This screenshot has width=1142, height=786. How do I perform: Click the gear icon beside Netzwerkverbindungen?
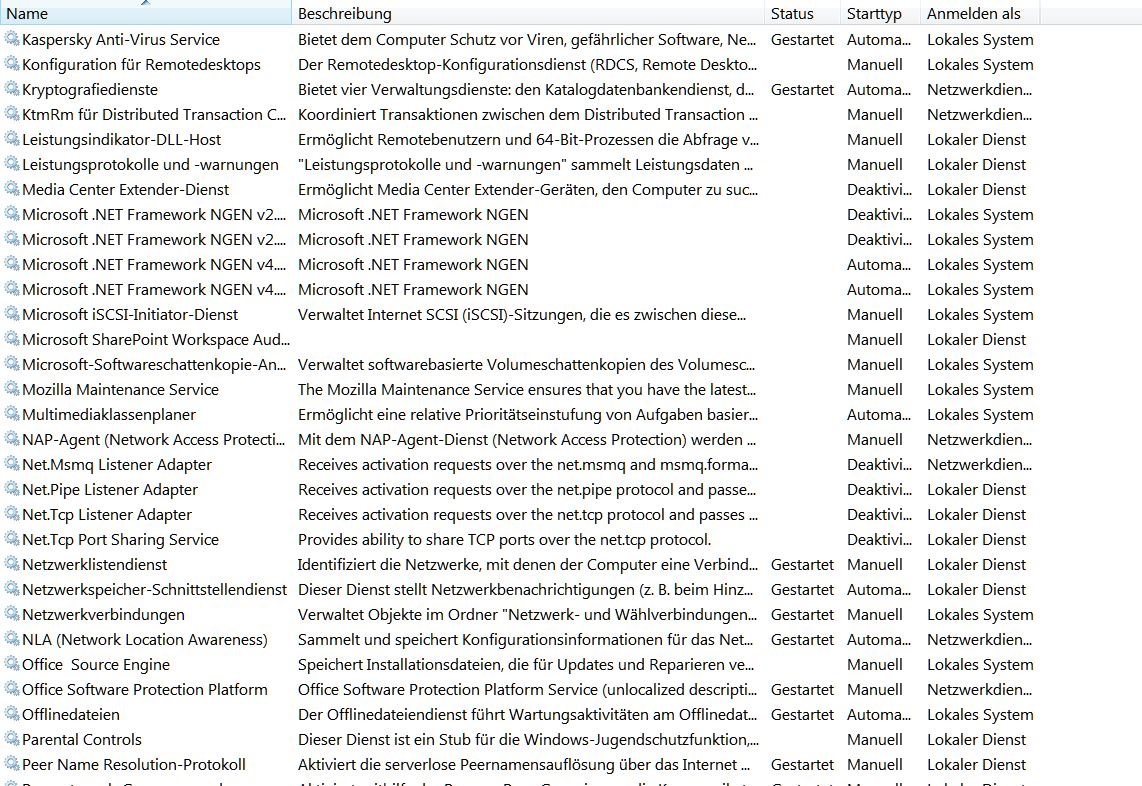(x=12, y=614)
